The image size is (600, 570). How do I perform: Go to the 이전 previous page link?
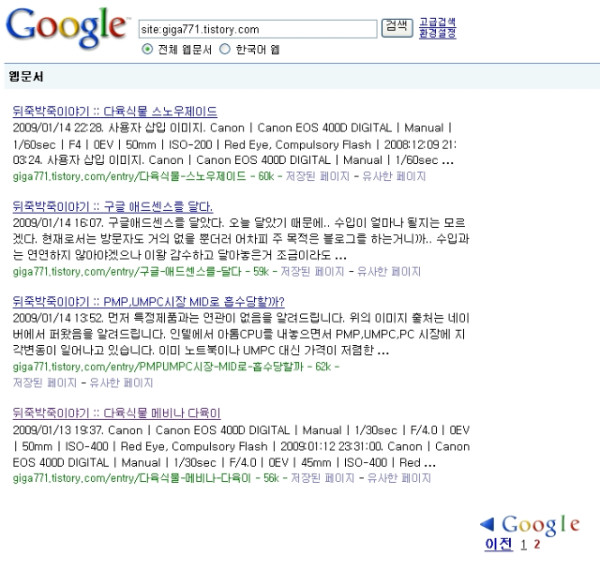(x=498, y=544)
